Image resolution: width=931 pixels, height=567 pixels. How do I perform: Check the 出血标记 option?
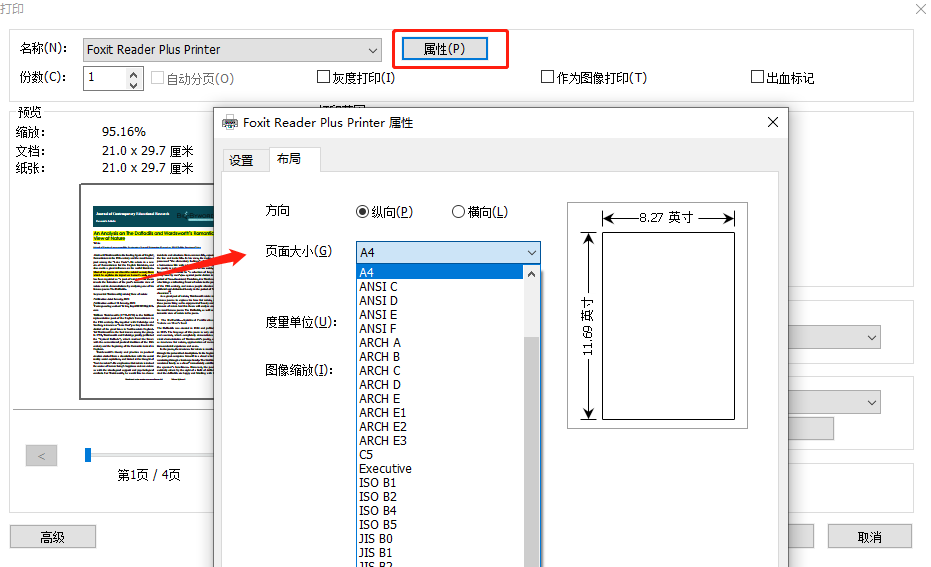click(x=758, y=77)
